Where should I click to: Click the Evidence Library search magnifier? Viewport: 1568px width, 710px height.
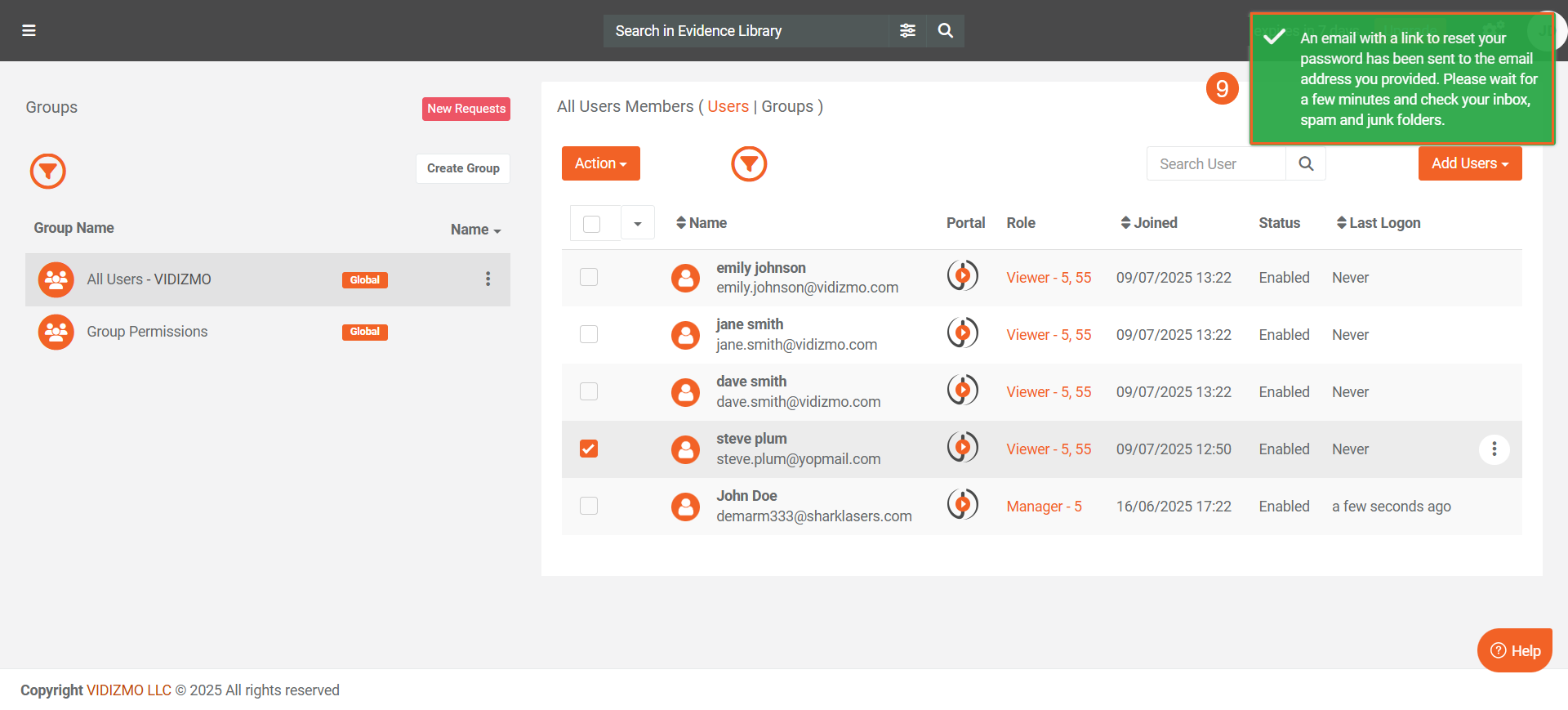pyautogui.click(x=945, y=31)
